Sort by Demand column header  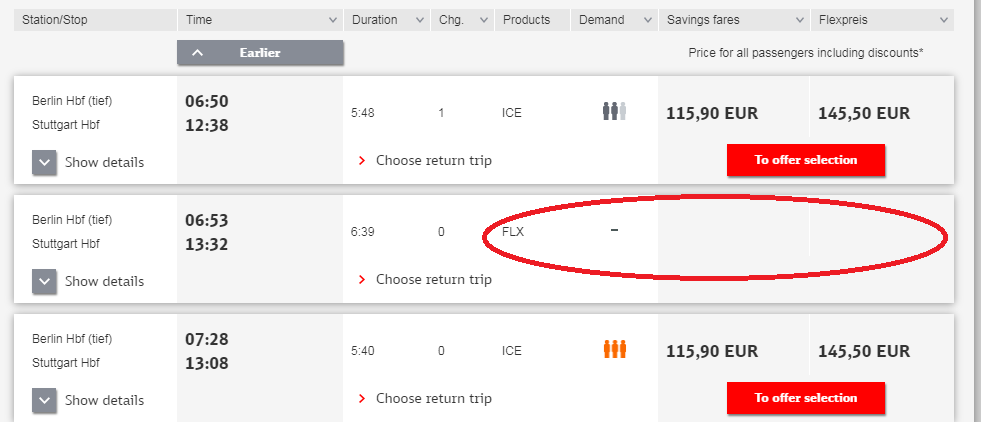click(x=614, y=20)
